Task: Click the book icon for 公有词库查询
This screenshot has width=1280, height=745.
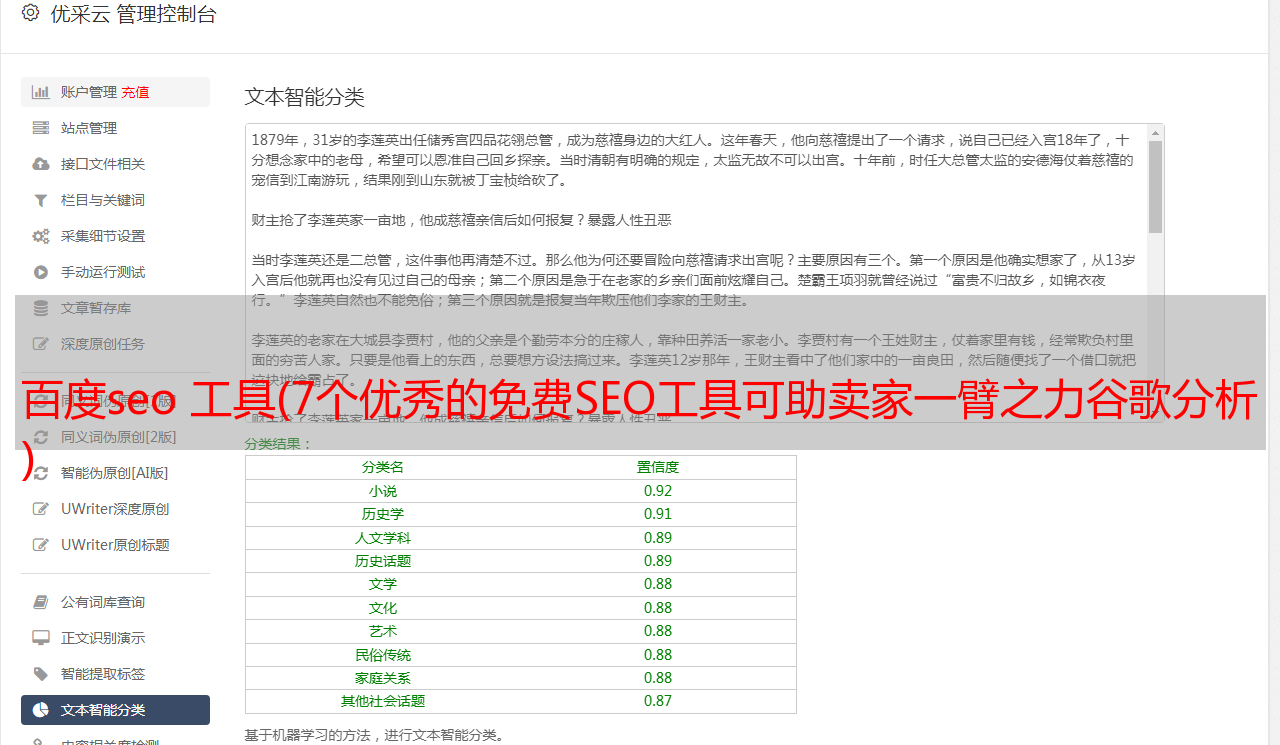Action: click(x=41, y=602)
